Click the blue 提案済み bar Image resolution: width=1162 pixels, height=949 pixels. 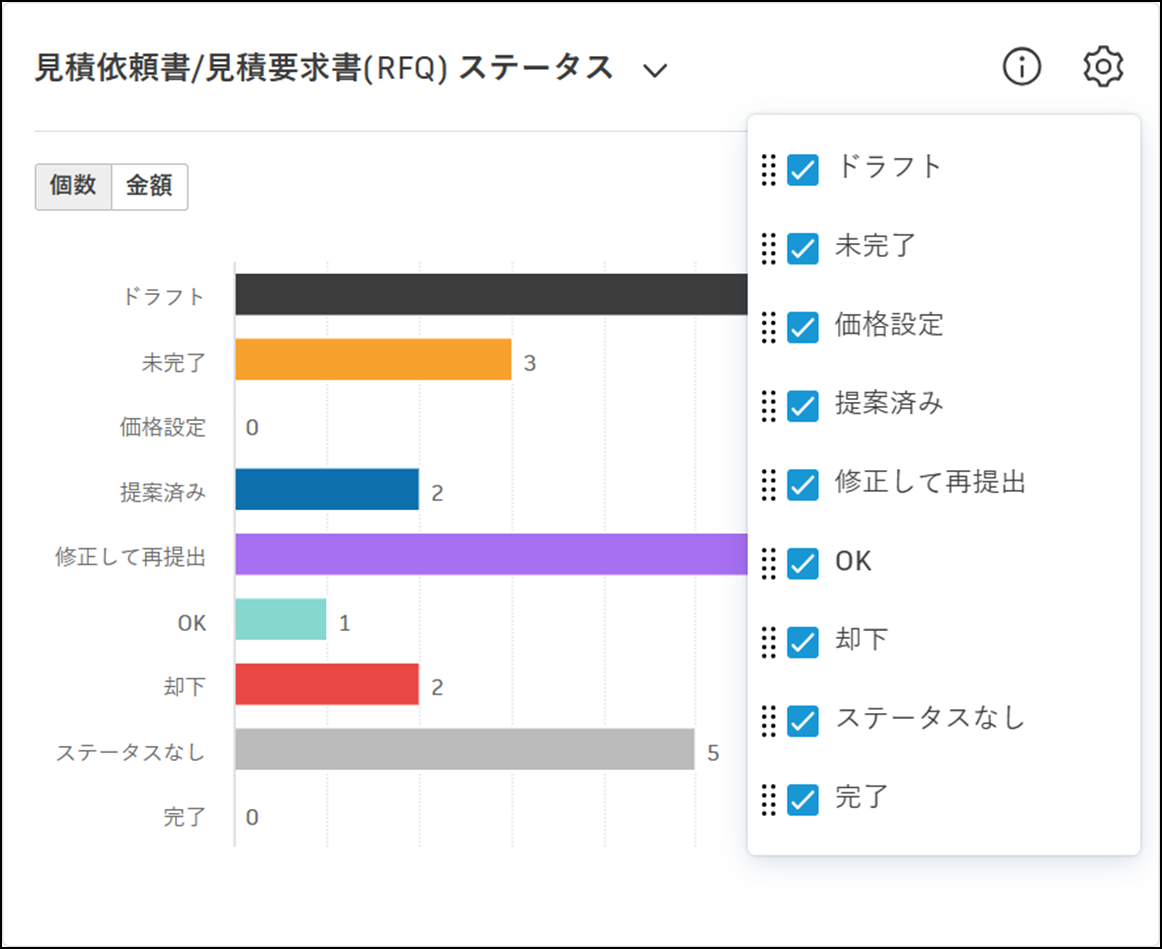[326, 490]
